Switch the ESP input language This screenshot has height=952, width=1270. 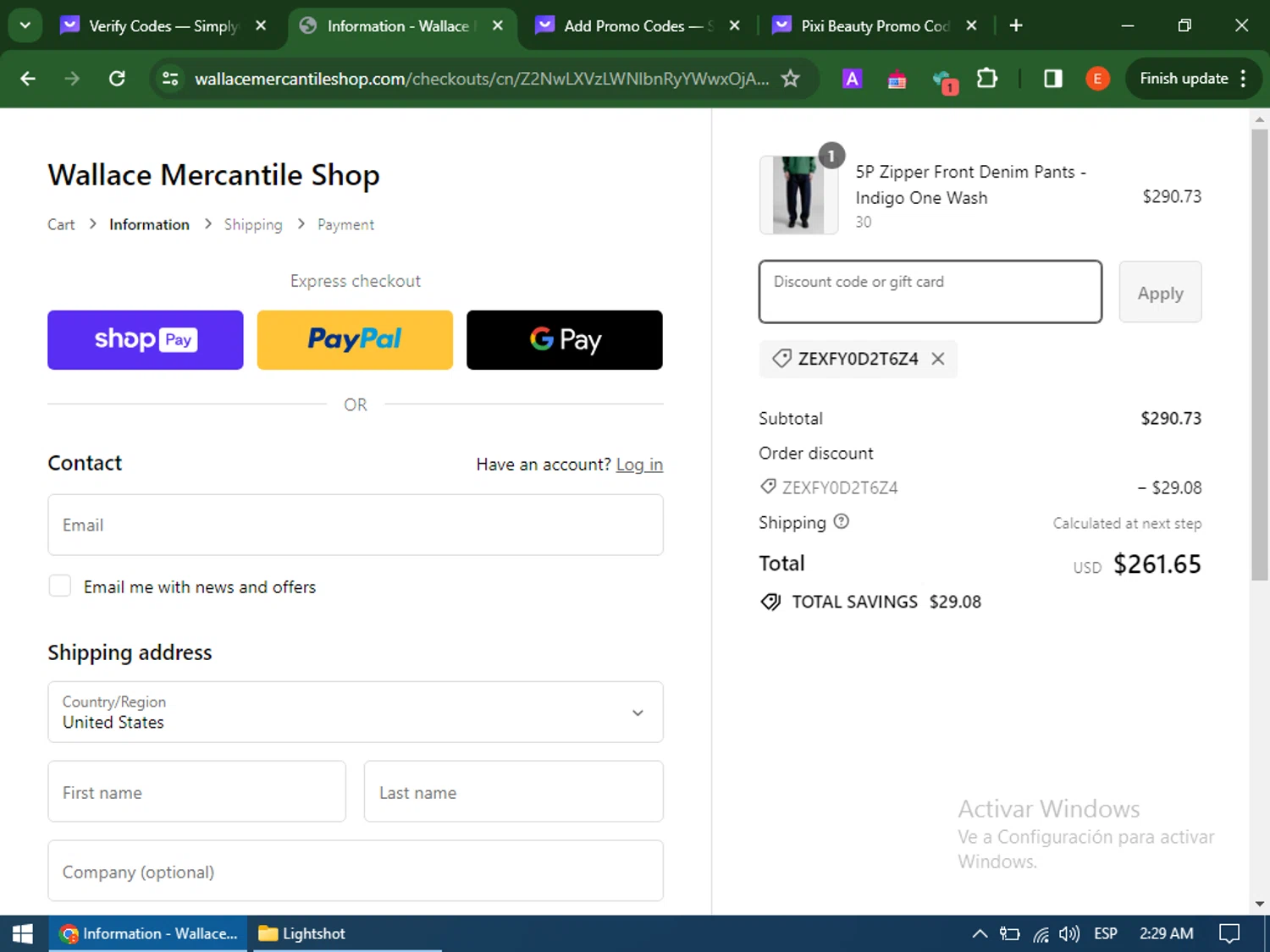[x=1106, y=933]
